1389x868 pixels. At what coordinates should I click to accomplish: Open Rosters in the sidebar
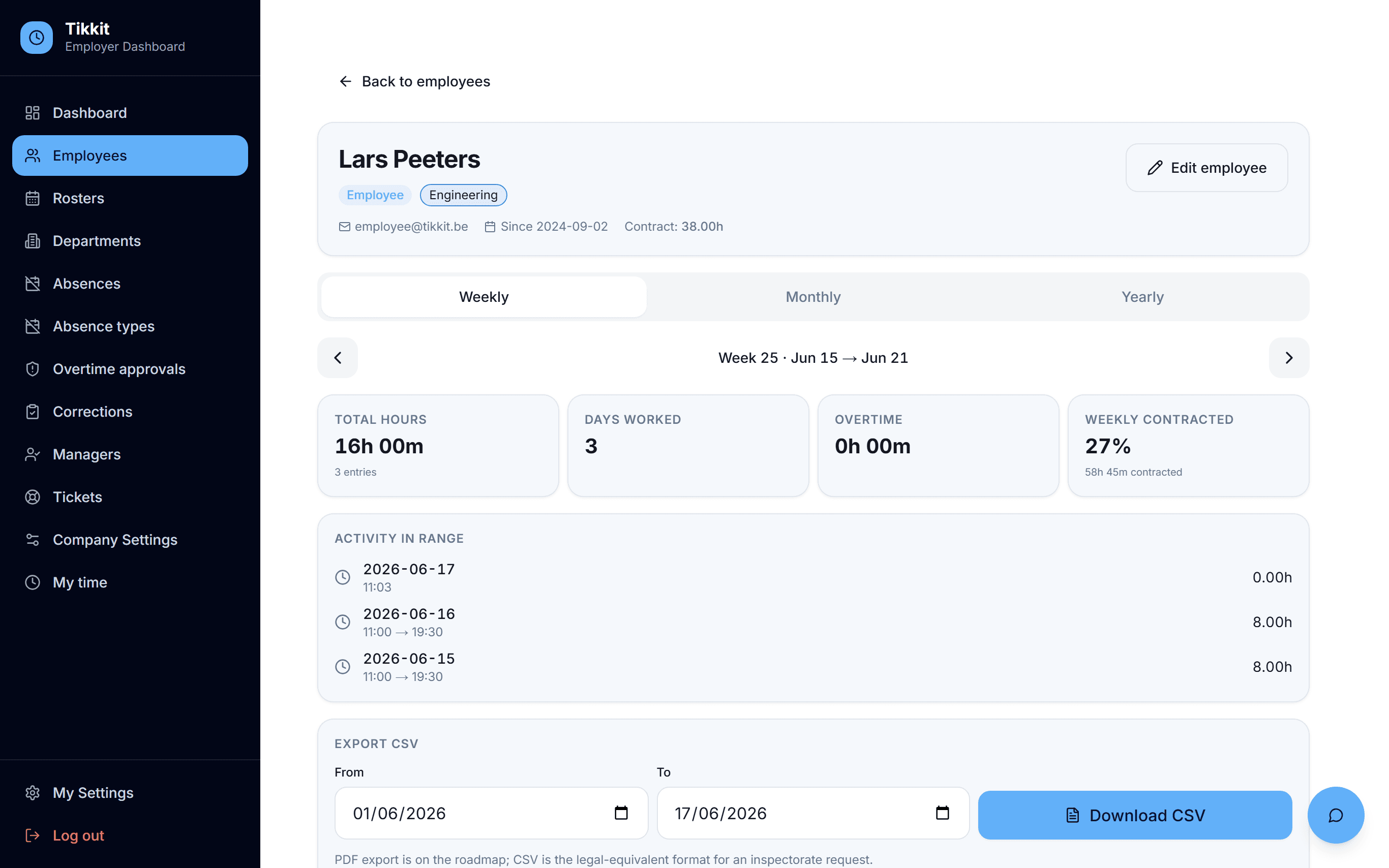tap(130, 198)
